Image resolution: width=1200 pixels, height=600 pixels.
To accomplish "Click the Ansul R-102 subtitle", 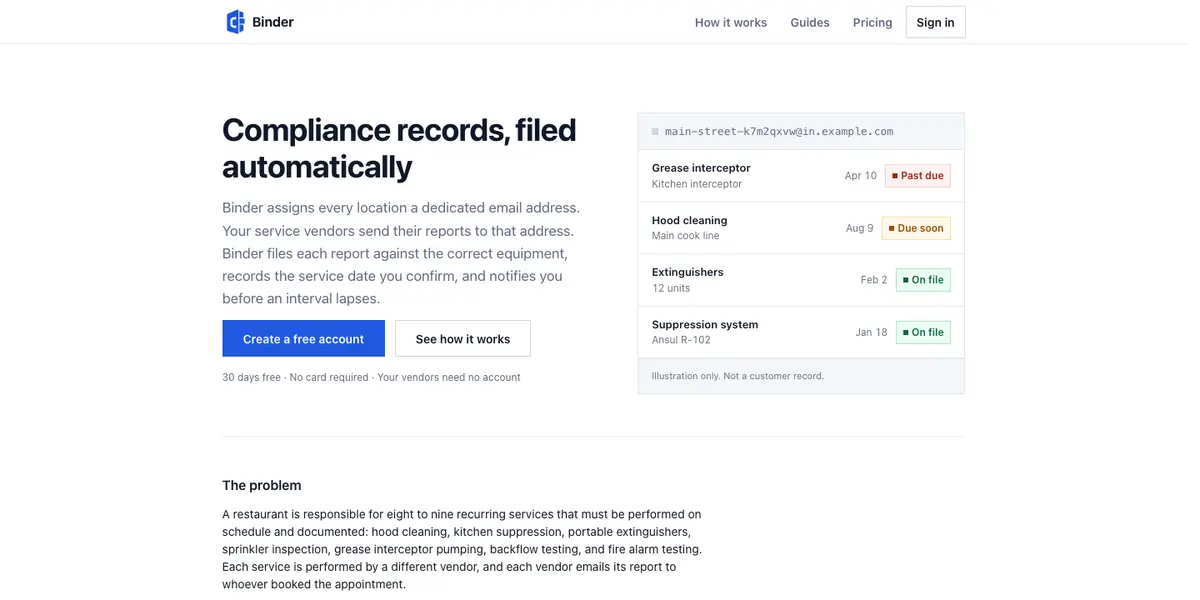I will [681, 340].
